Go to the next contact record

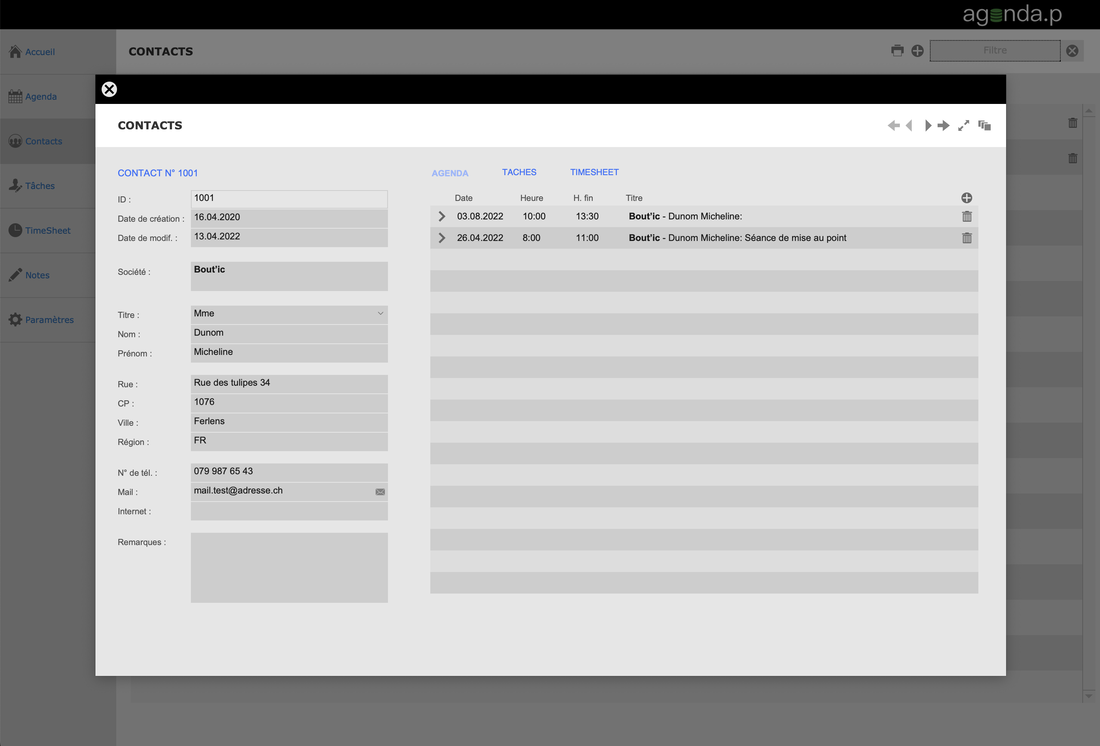[x=927, y=126]
